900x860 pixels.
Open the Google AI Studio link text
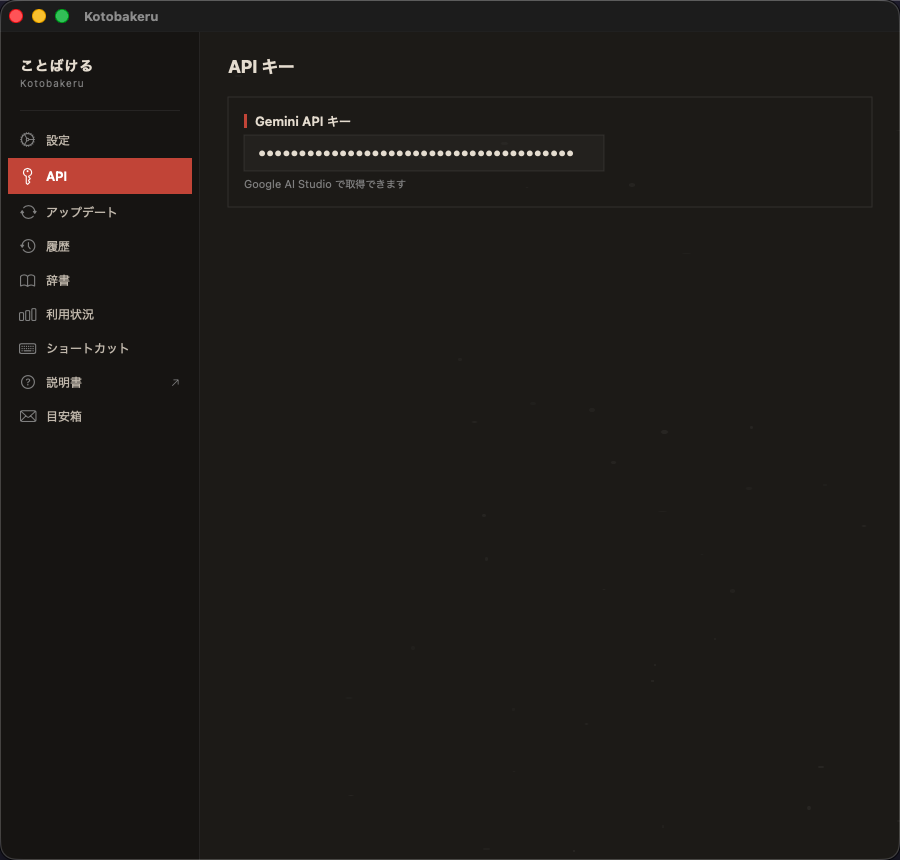[x=287, y=184]
